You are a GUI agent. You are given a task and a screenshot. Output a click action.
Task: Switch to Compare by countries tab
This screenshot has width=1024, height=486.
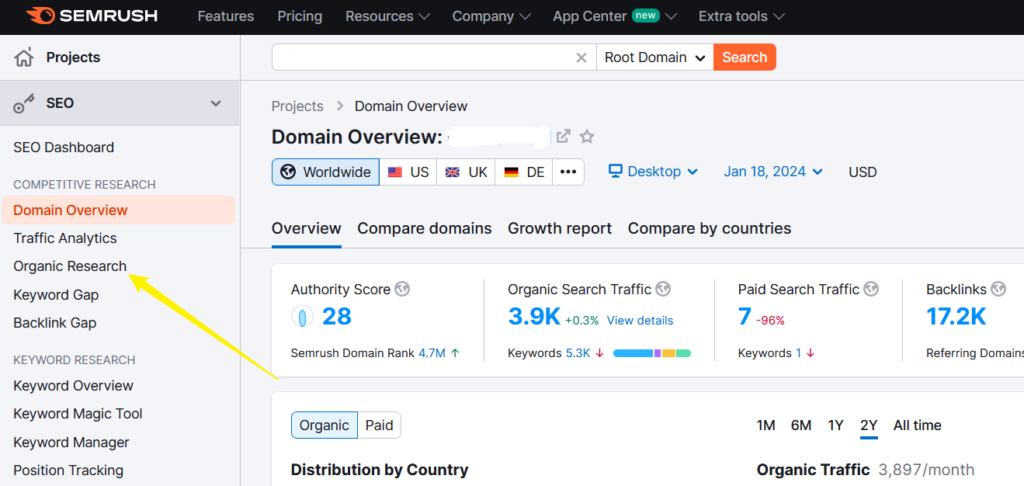pyautogui.click(x=709, y=228)
